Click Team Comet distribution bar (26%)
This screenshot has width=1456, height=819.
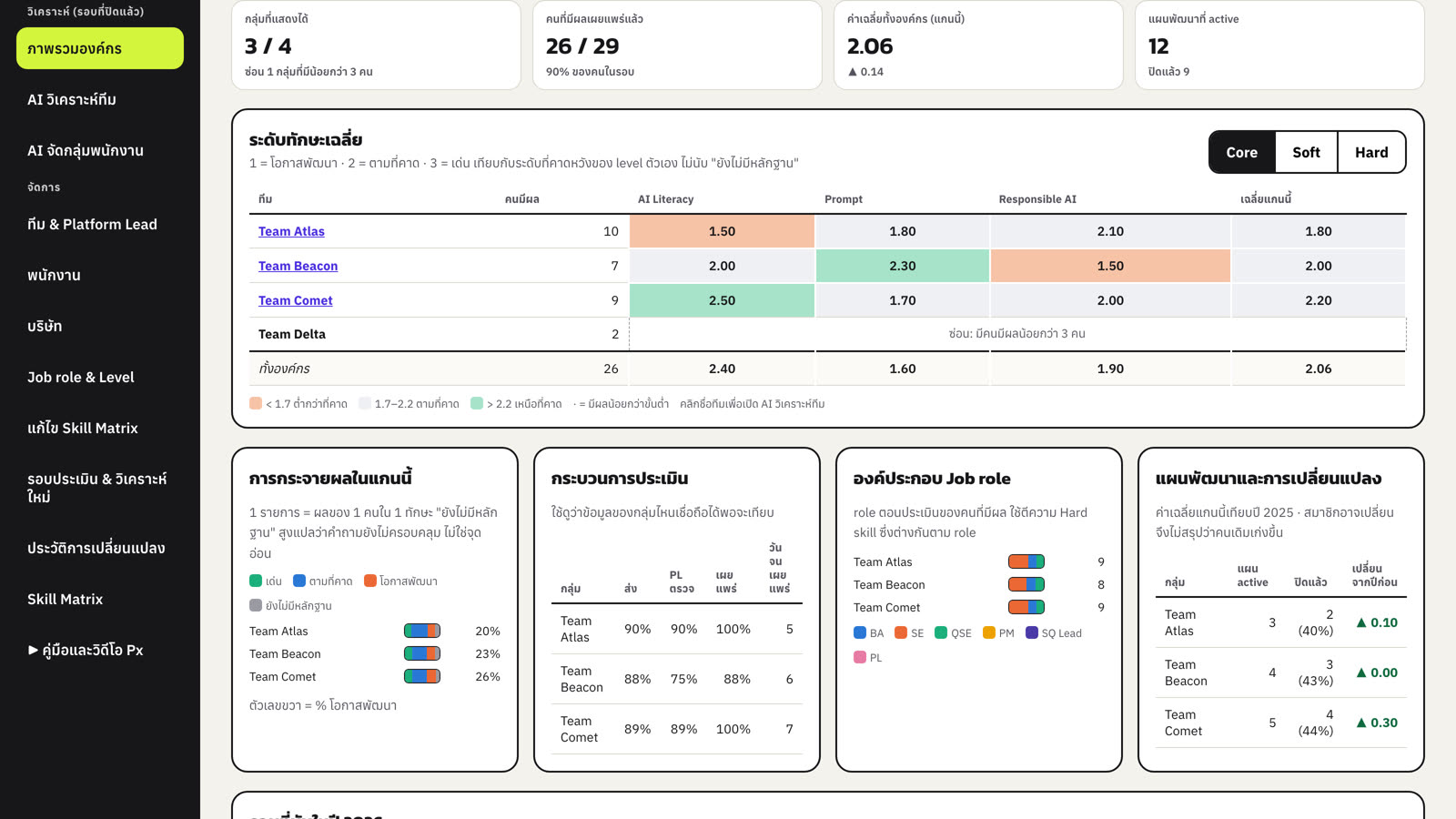[x=422, y=676]
